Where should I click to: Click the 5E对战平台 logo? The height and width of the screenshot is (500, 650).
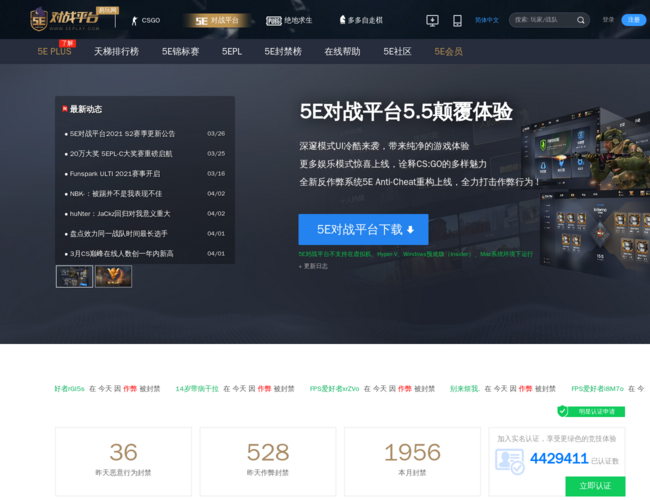(65, 19)
